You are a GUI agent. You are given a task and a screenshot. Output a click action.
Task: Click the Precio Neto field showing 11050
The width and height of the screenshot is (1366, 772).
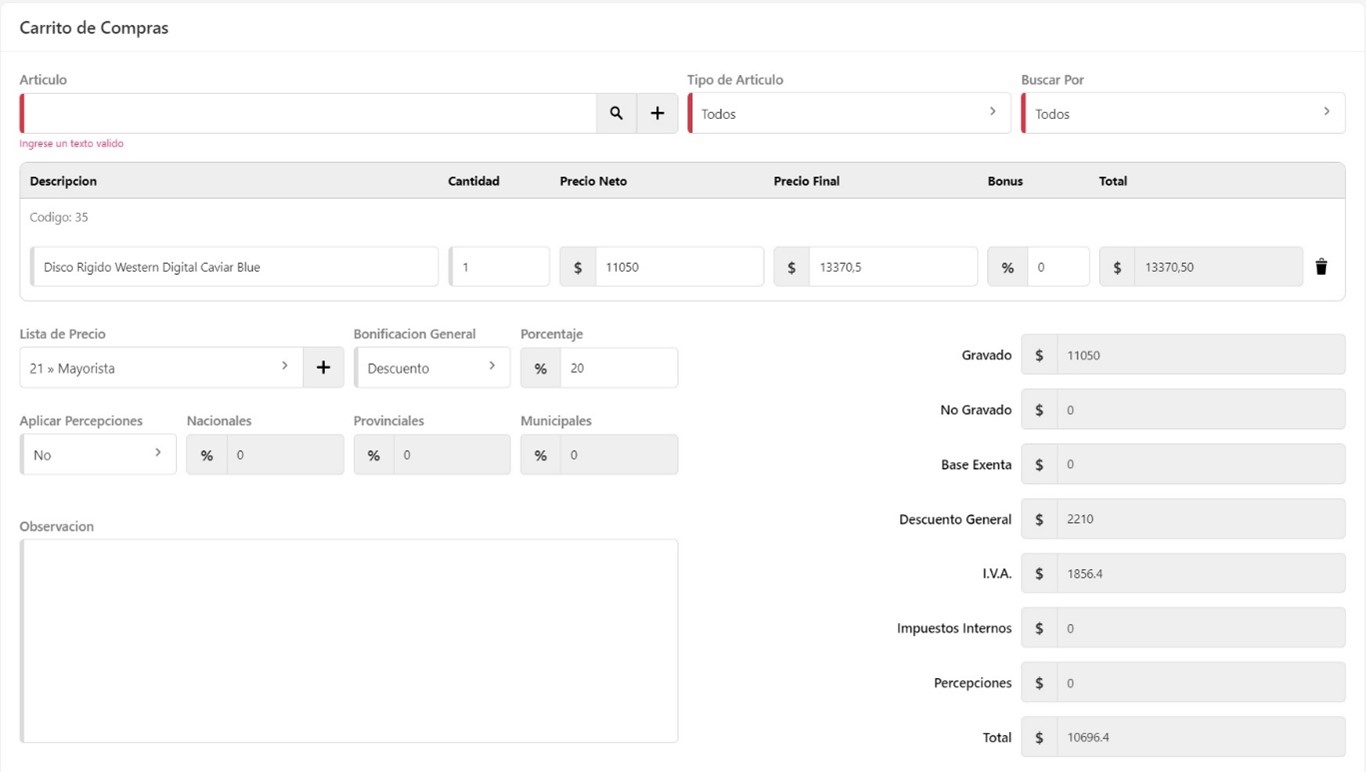[x=678, y=267]
